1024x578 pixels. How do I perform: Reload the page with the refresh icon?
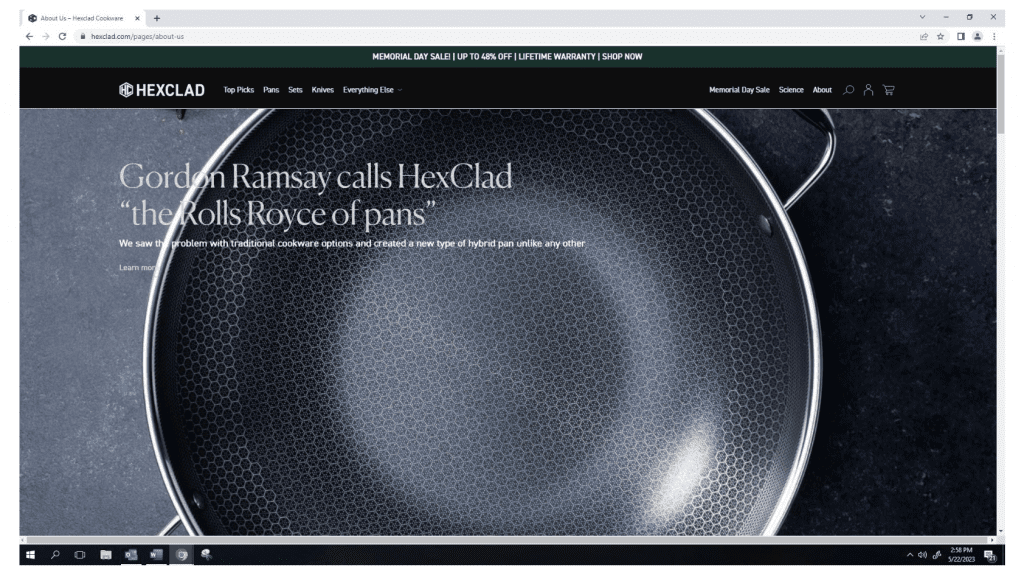63,37
